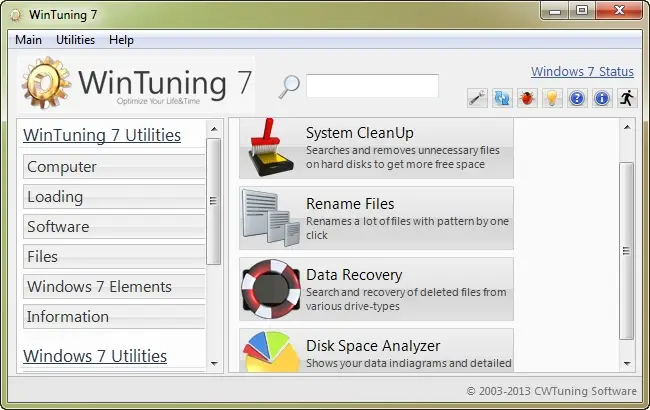Click the System CleanUp description text
650x410 pixels.
[403, 157]
